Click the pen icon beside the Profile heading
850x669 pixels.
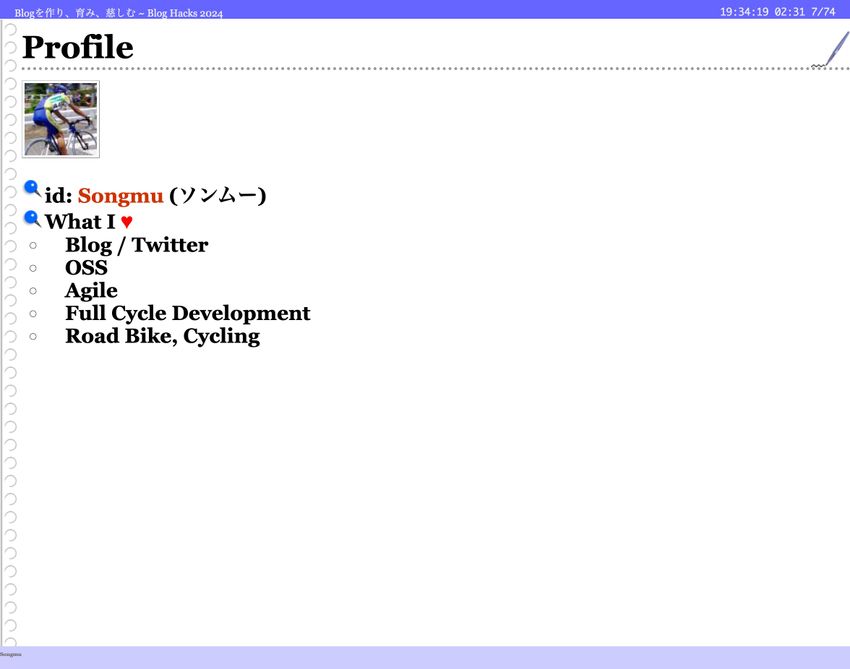[x=831, y=50]
